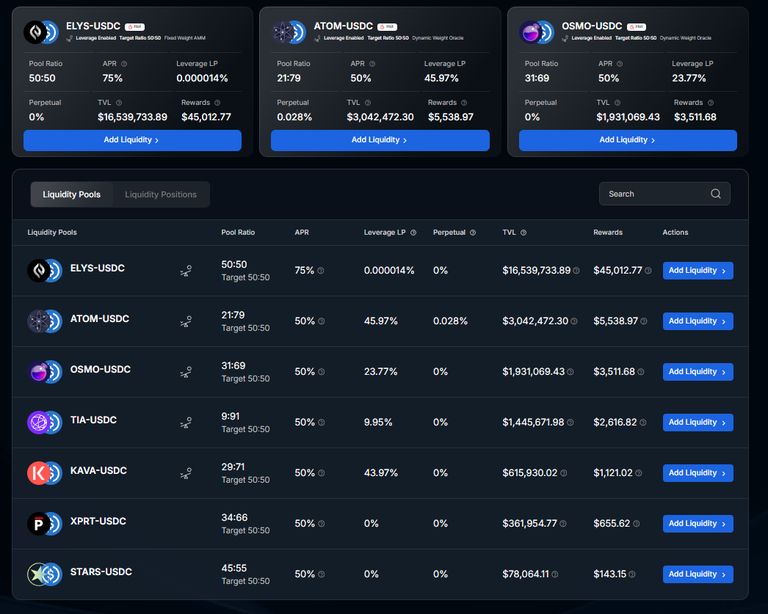
Task: Switch to the Liquidity Positions tab
Action: [160, 194]
